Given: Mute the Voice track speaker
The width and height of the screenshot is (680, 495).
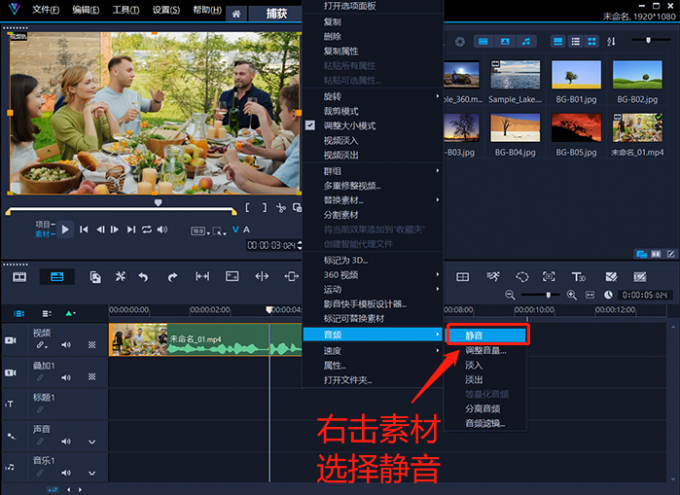Looking at the screenshot, I should (x=66, y=442).
